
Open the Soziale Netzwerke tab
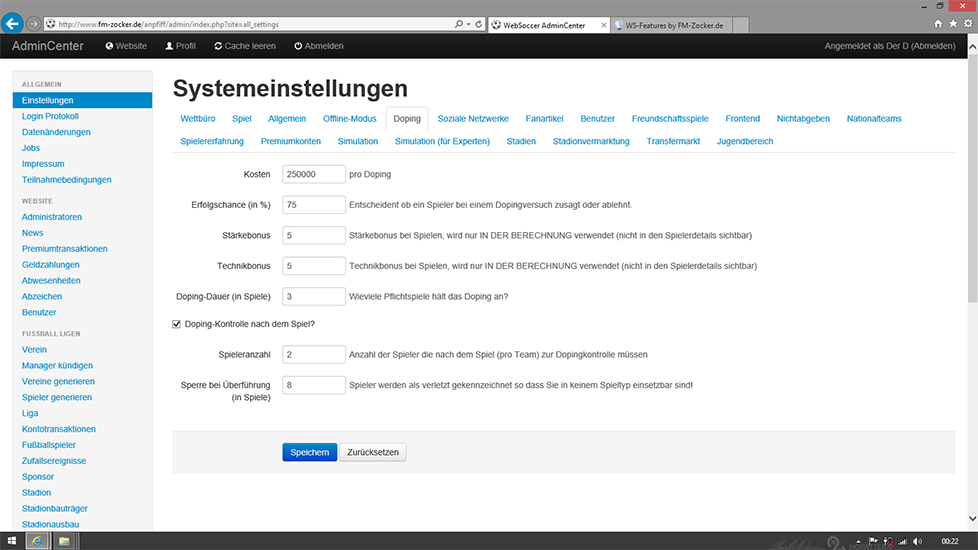pos(473,119)
